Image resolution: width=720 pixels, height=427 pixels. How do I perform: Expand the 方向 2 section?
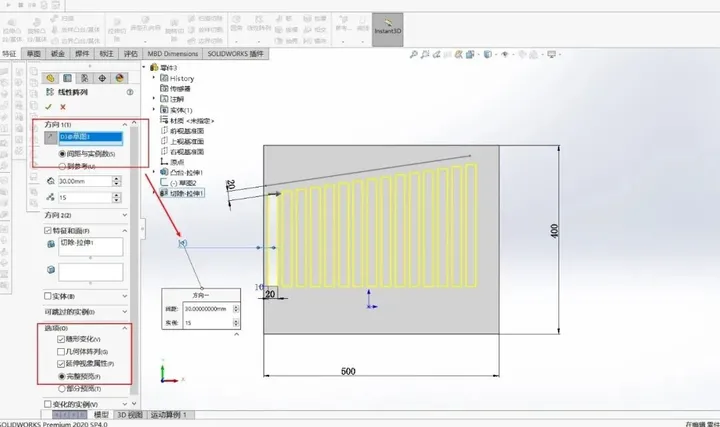(123, 214)
